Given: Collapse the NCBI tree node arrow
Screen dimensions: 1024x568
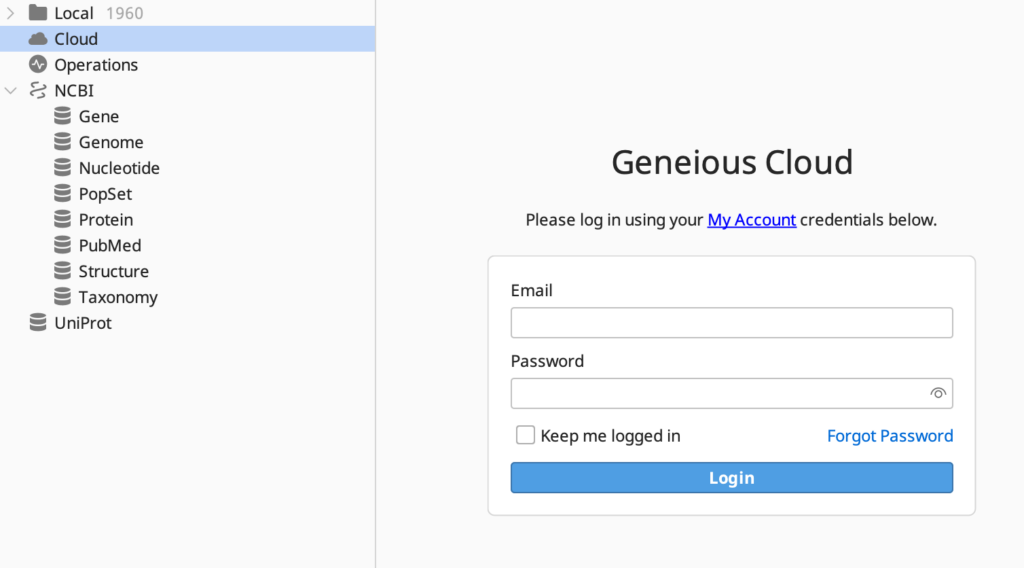Looking at the screenshot, I should (11, 91).
